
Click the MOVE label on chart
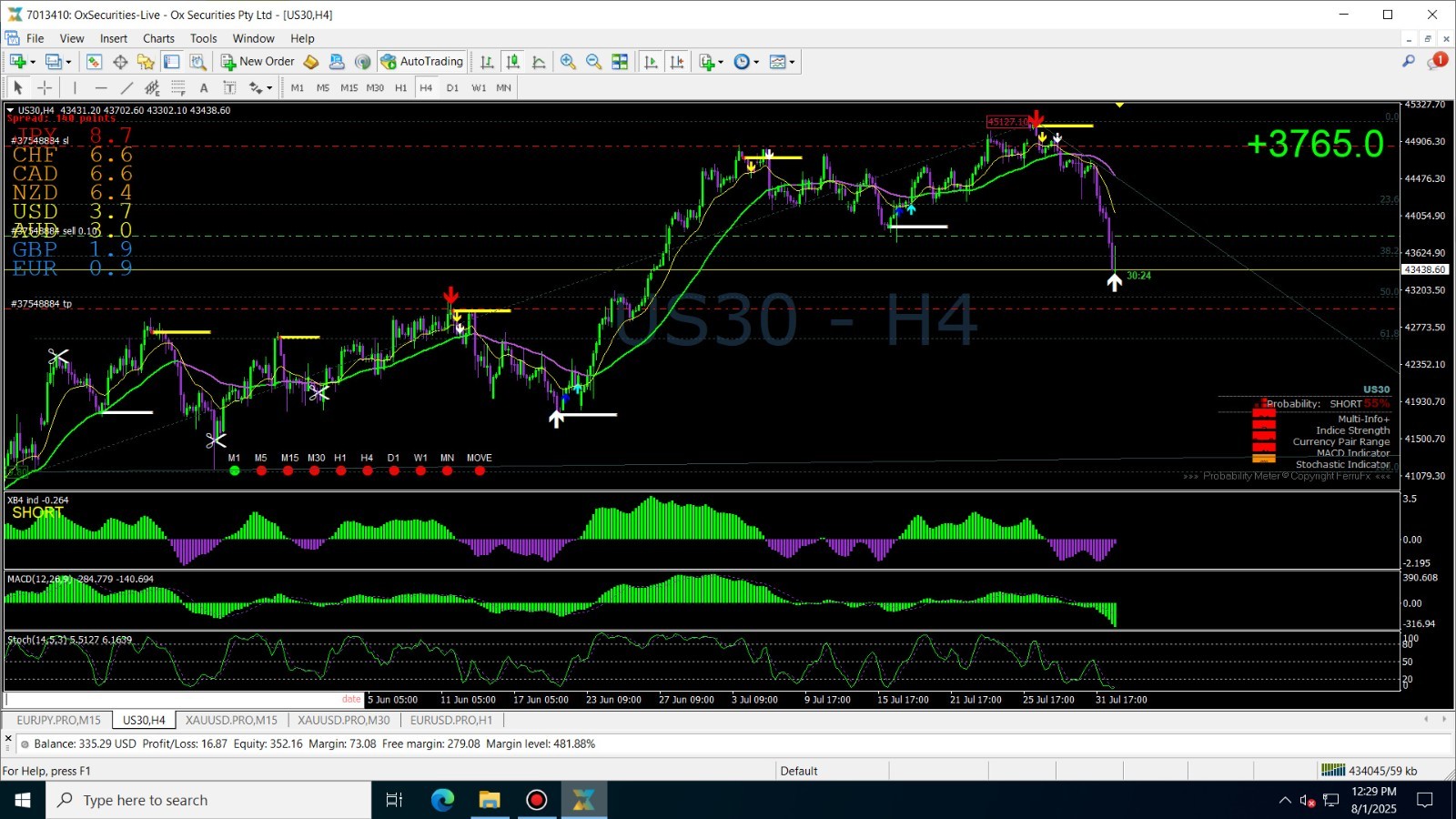tap(480, 458)
